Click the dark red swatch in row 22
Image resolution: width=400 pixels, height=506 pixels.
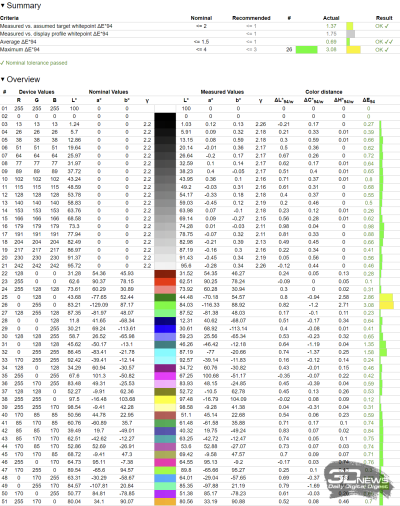point(165,274)
